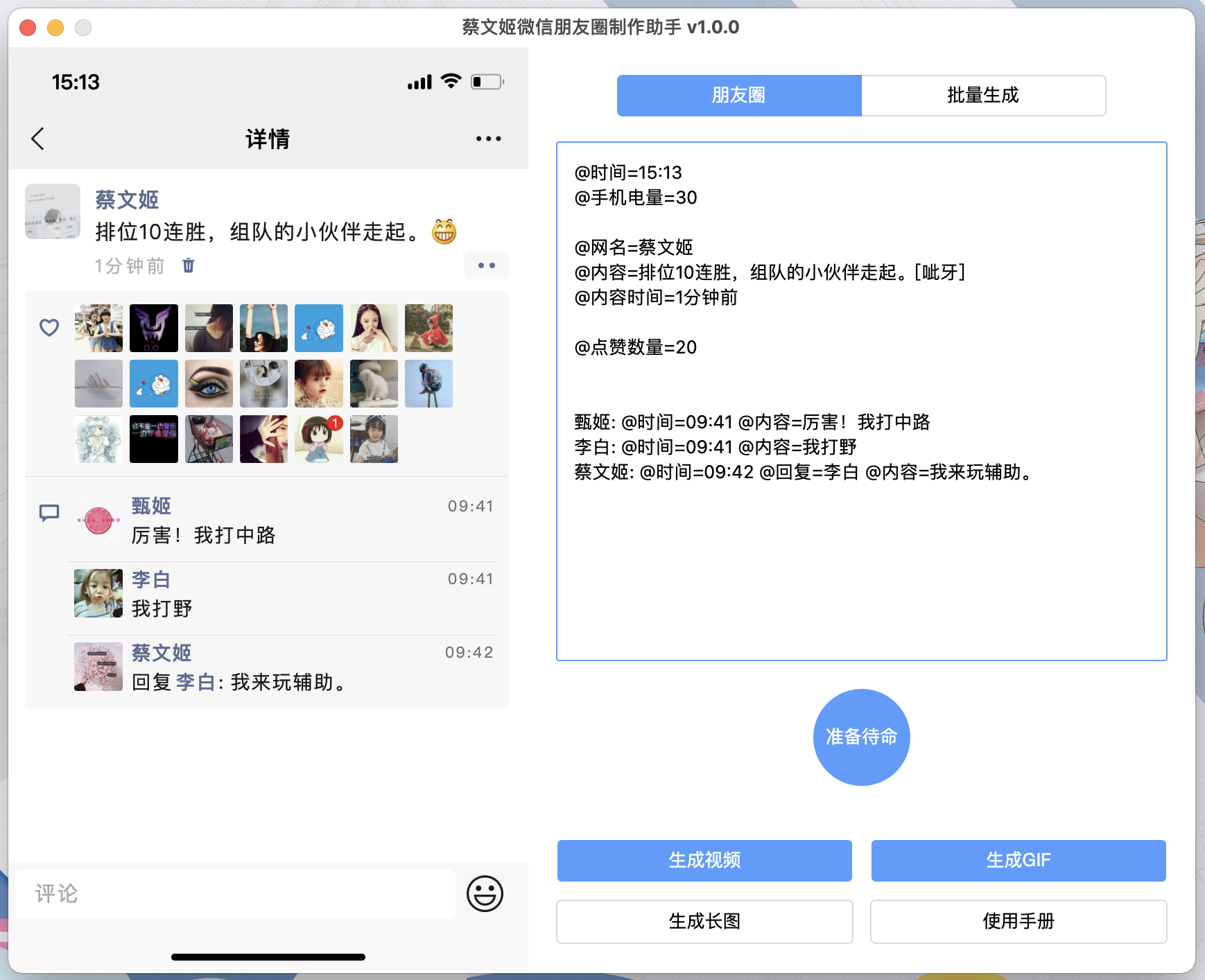Screen dimensions: 1205x980
Task: Open commenter name 甄姬
Action: click(x=151, y=506)
